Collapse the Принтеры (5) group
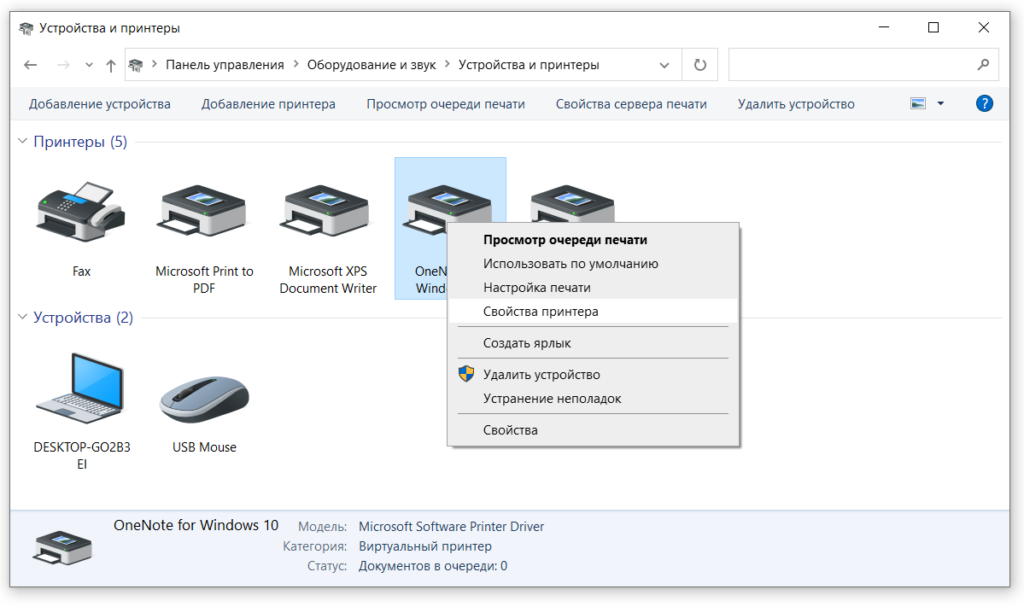This screenshot has height=607, width=1024. point(23,142)
